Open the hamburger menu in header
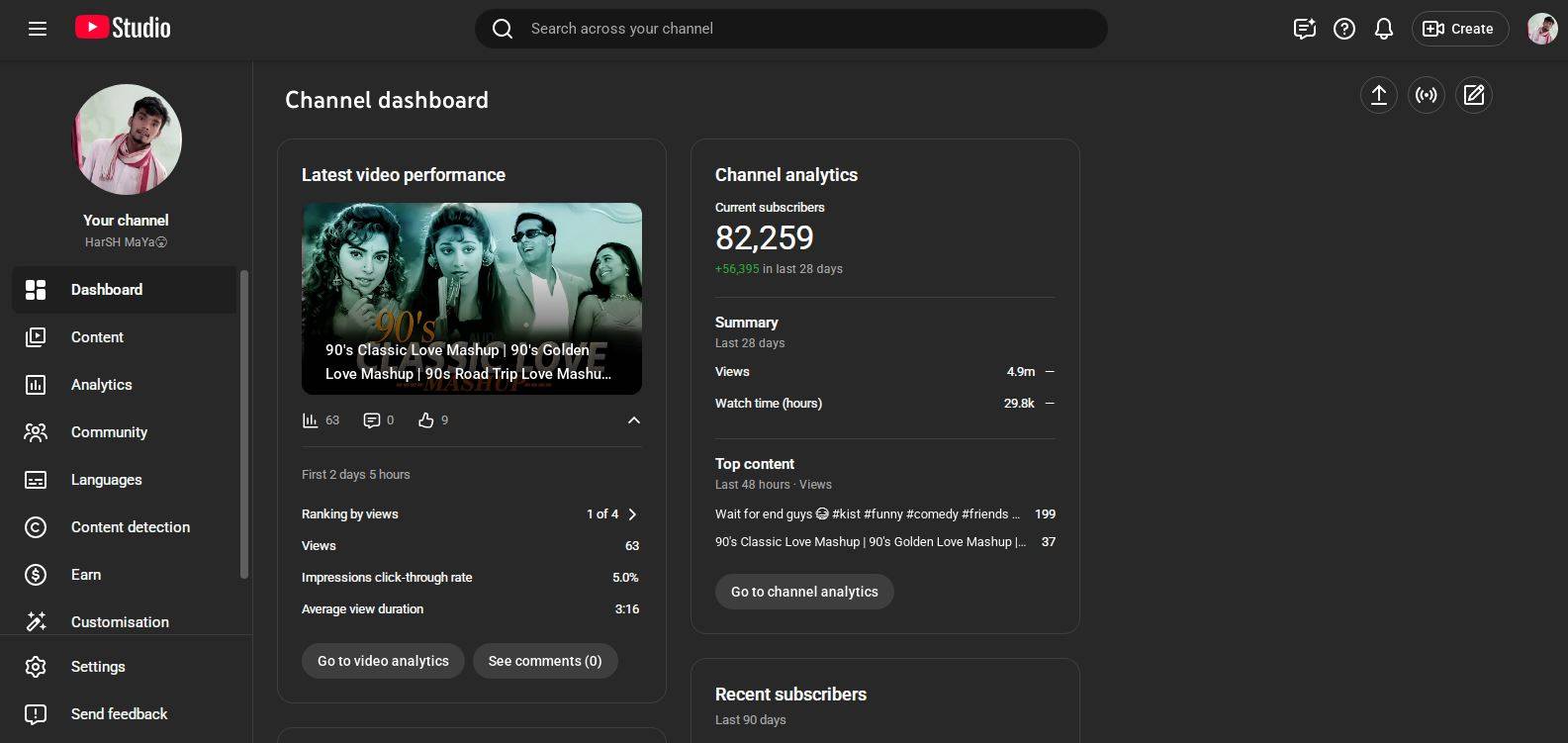 point(38,29)
